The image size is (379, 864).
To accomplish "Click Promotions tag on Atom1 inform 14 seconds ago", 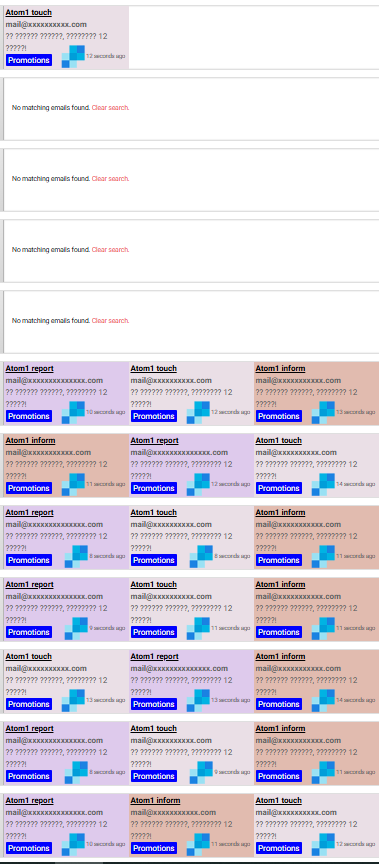I will (x=279, y=704).
